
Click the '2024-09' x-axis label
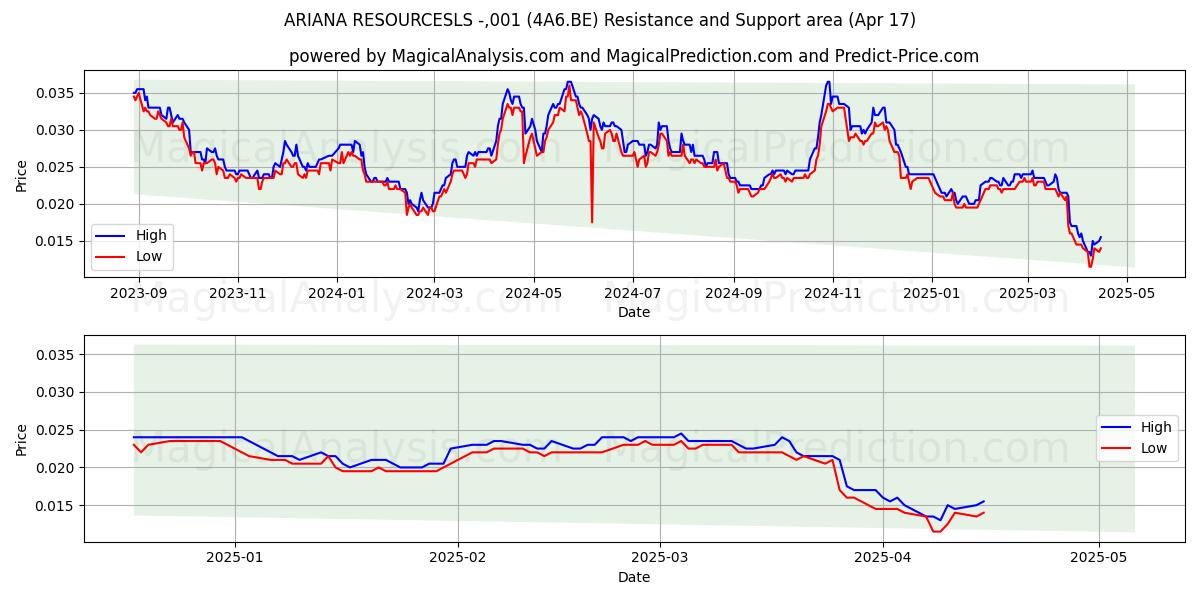tap(733, 293)
